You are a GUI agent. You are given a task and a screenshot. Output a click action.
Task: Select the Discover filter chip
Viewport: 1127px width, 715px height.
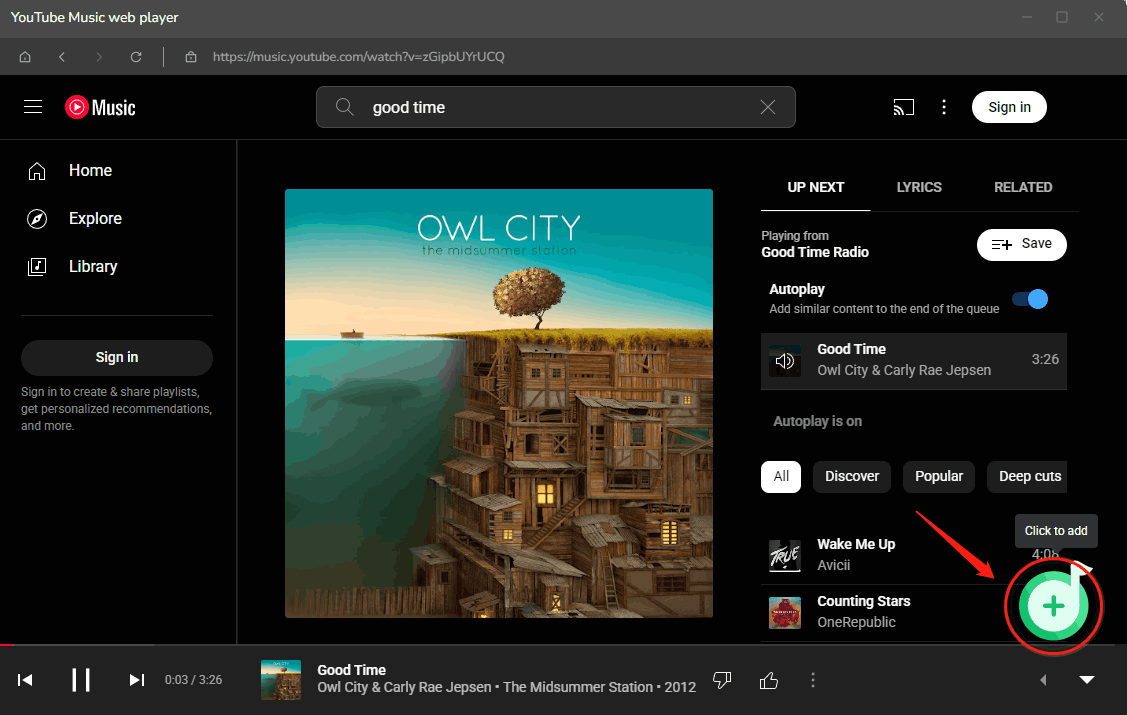852,477
